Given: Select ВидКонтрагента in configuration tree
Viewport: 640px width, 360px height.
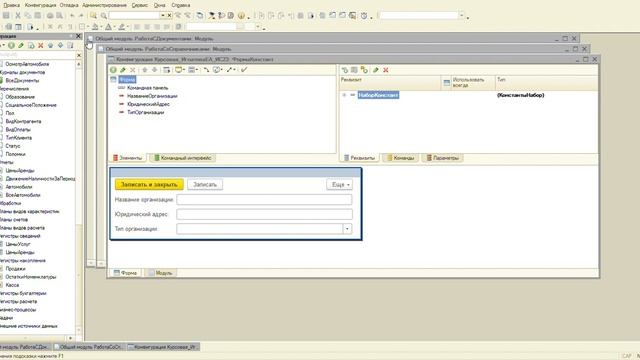Looking at the screenshot, I should (23, 121).
